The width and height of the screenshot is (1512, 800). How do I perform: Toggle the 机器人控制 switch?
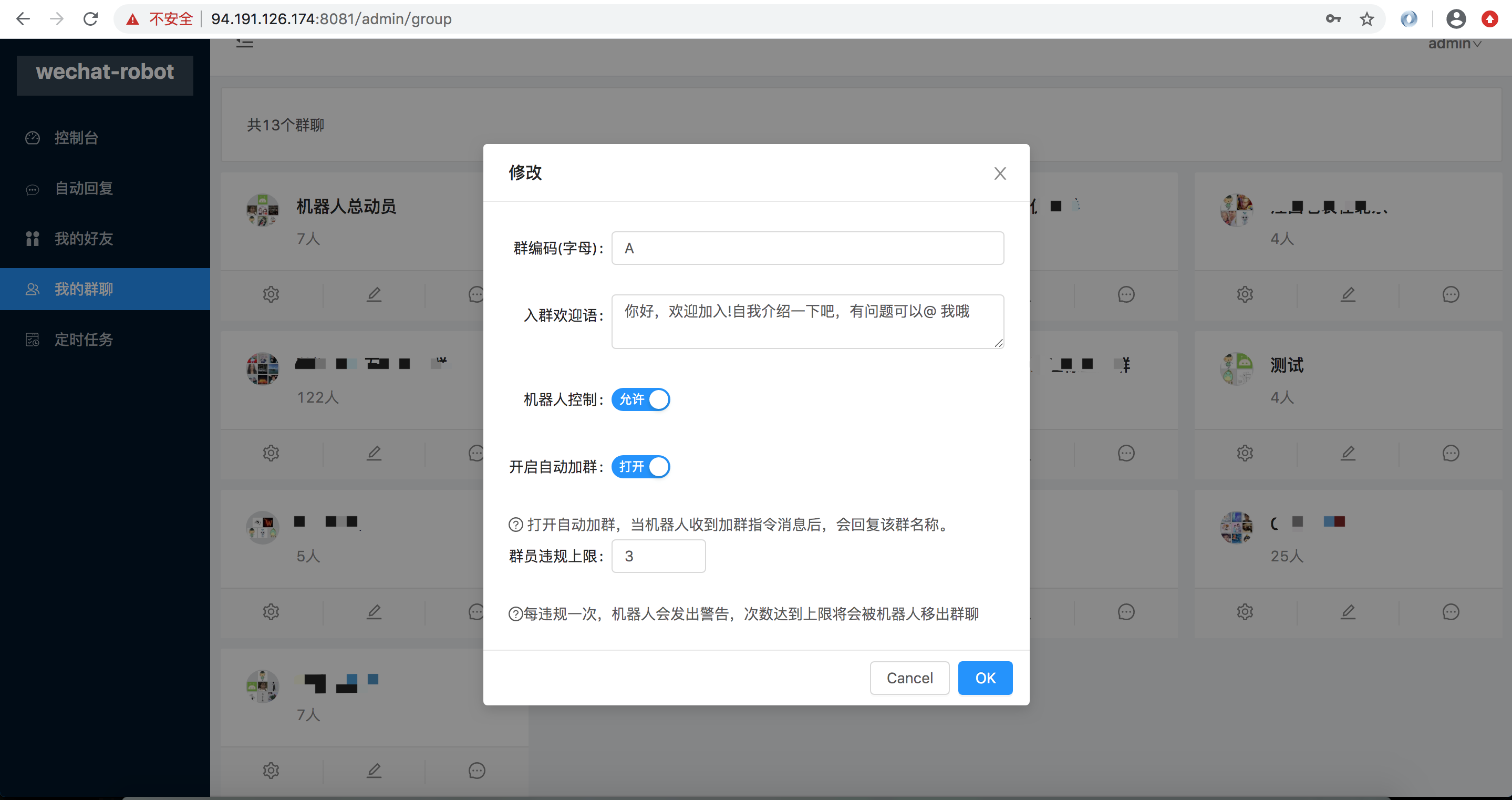pos(640,399)
